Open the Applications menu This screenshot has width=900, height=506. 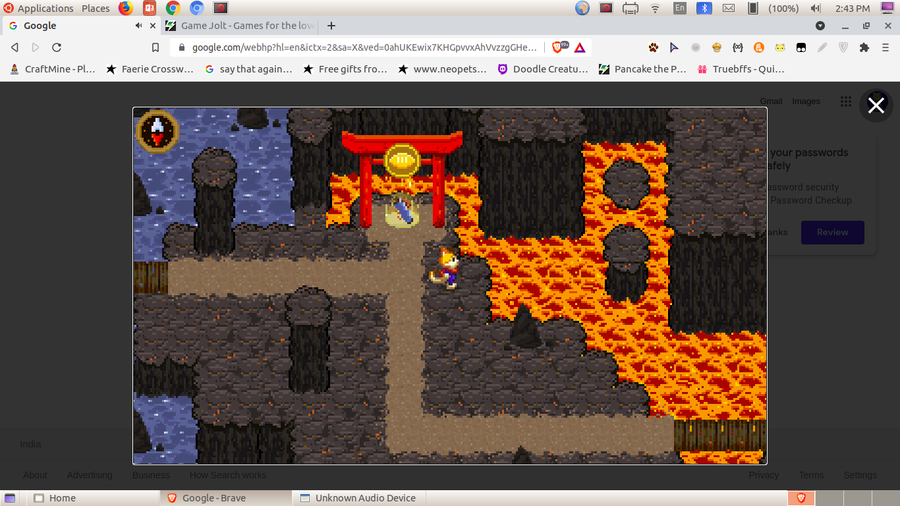click(x=38, y=8)
